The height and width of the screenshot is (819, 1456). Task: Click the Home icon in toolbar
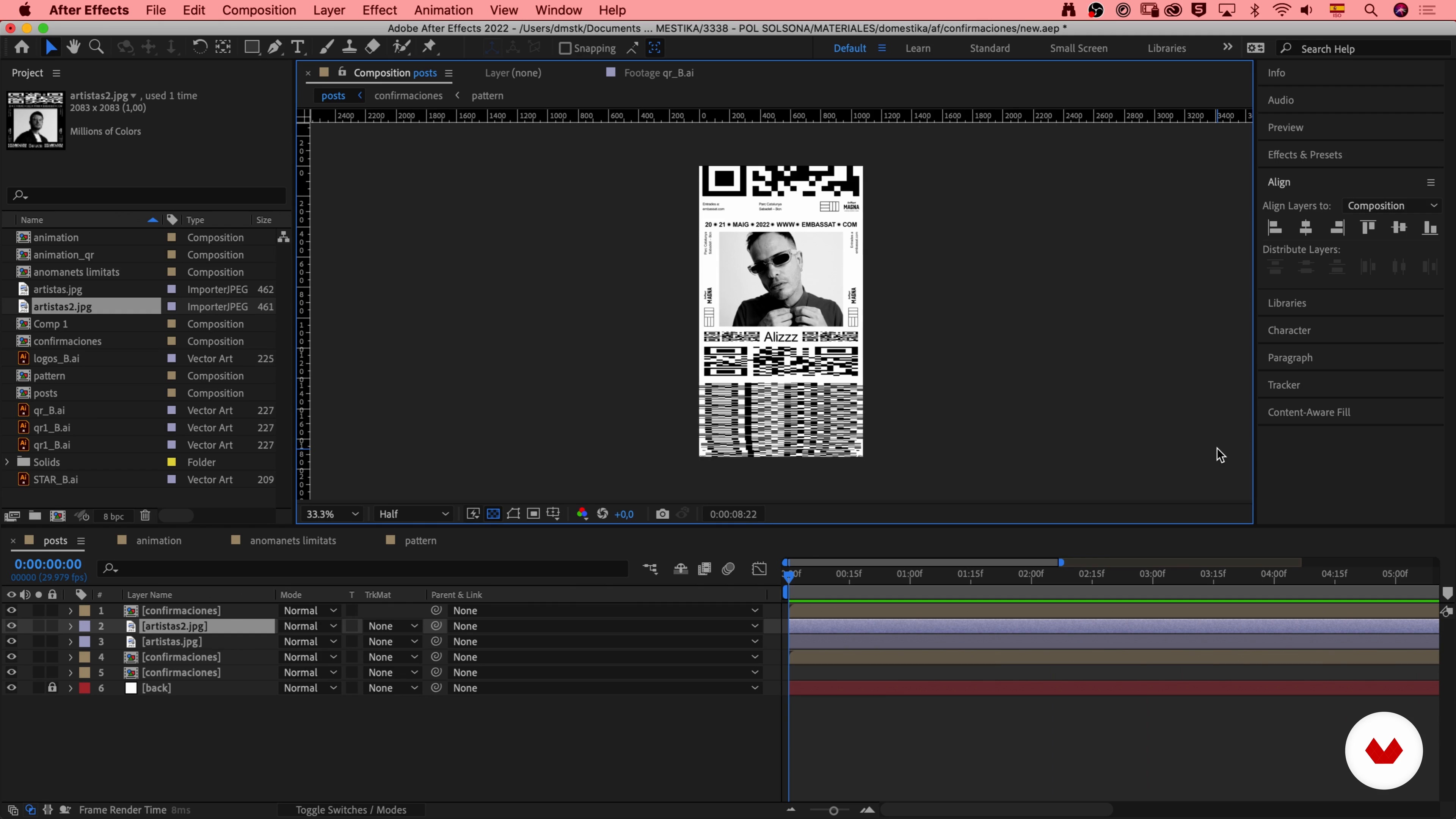22,47
